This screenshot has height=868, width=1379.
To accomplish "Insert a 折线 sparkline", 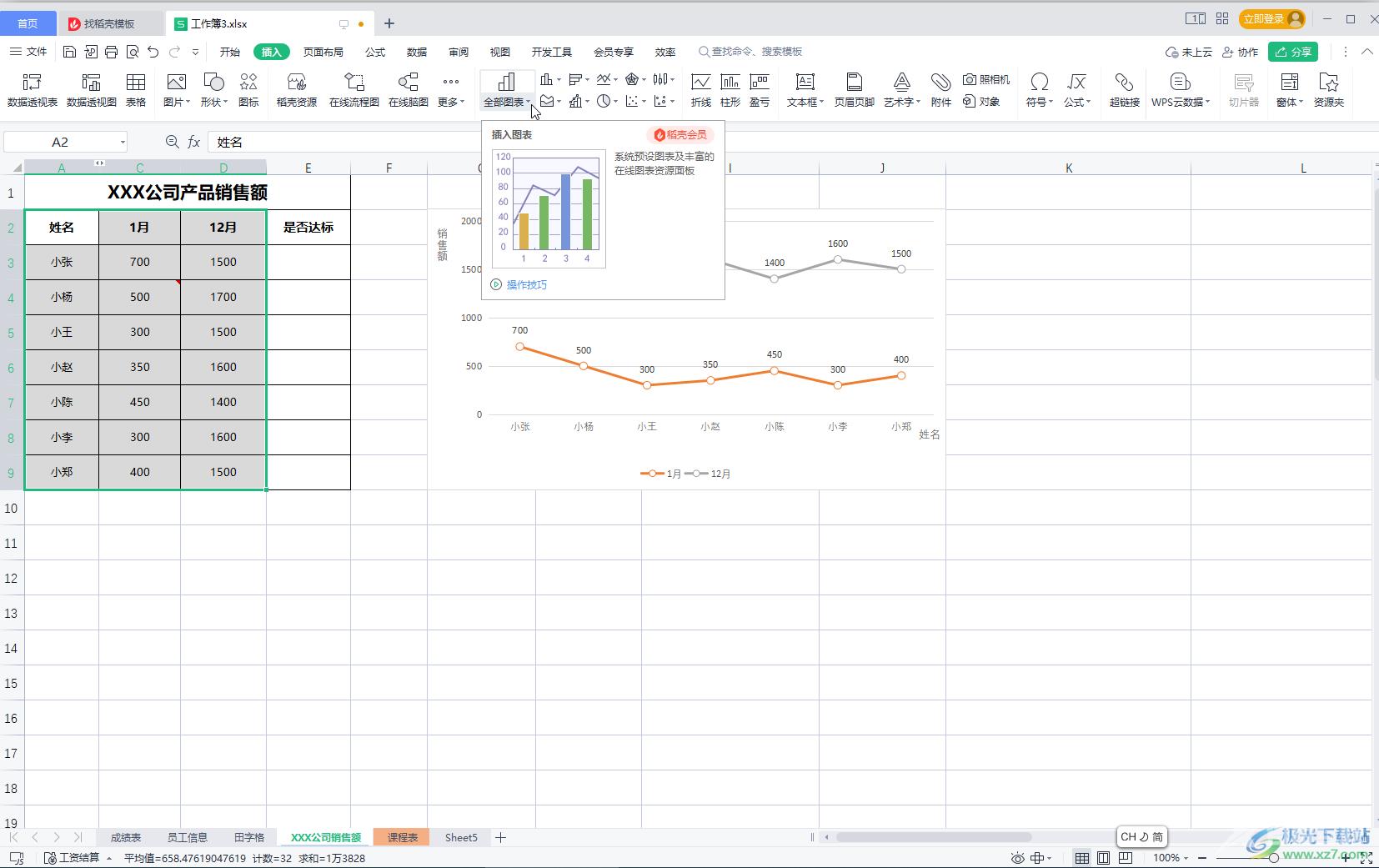I will [701, 90].
